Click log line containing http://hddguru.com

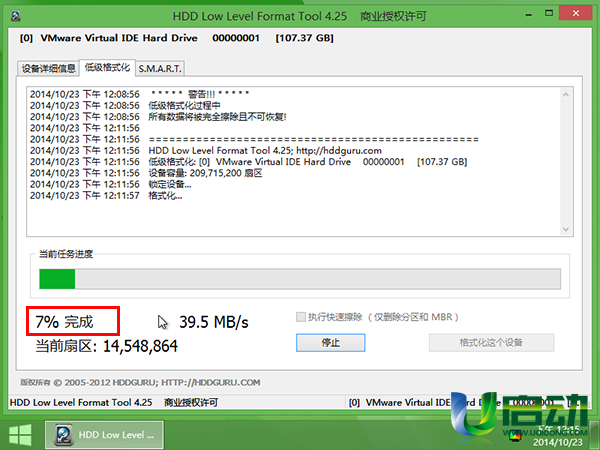265,150
